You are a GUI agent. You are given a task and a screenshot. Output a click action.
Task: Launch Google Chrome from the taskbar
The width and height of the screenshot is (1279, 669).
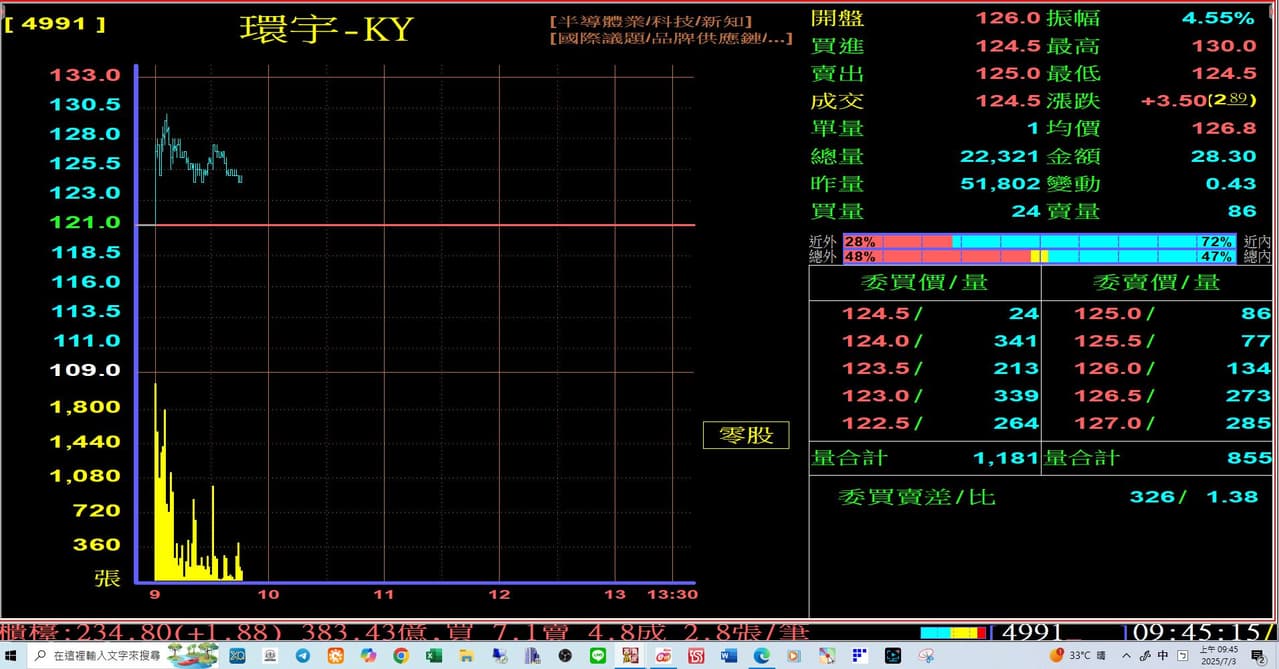401,657
